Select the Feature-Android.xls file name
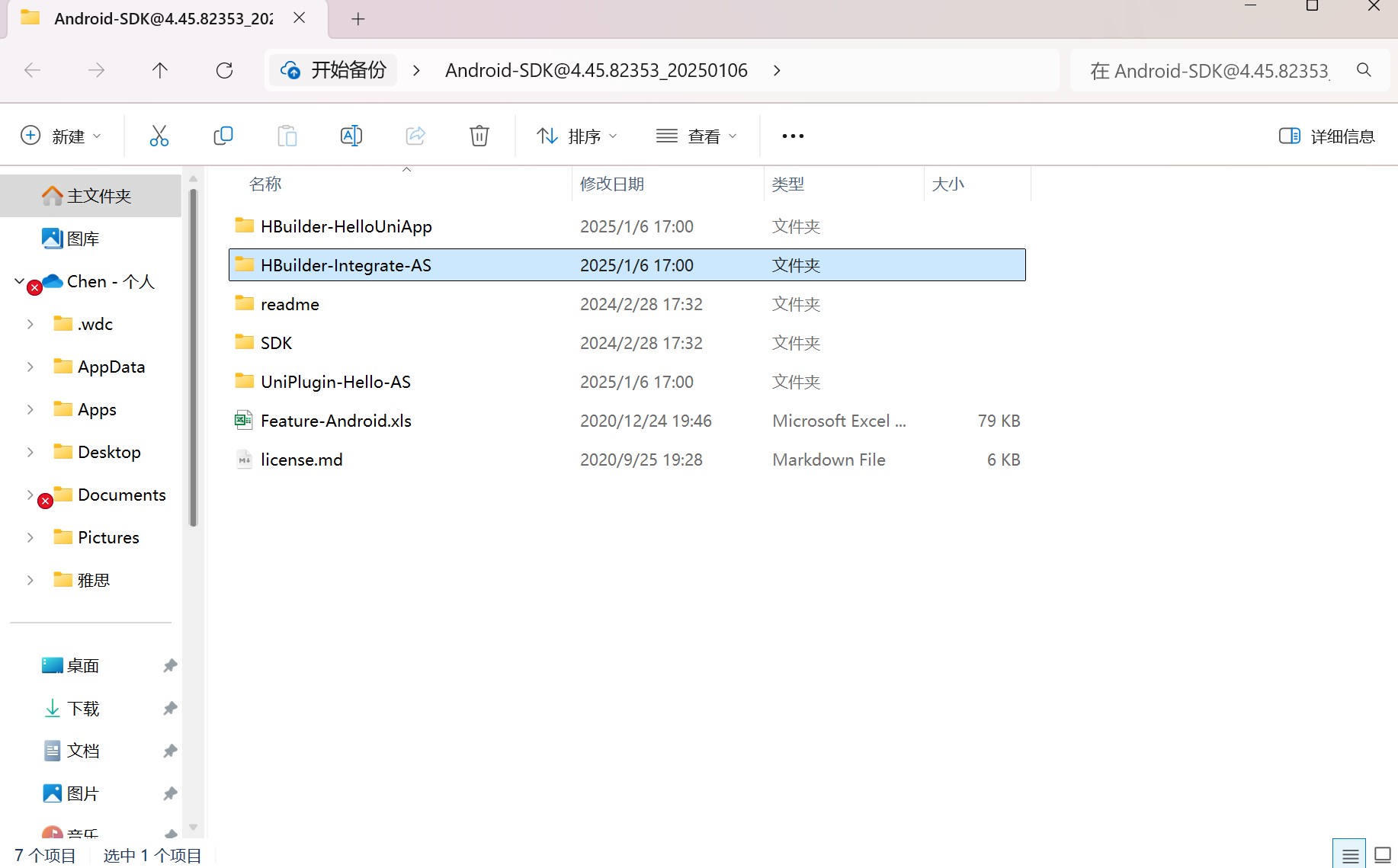 coord(335,421)
